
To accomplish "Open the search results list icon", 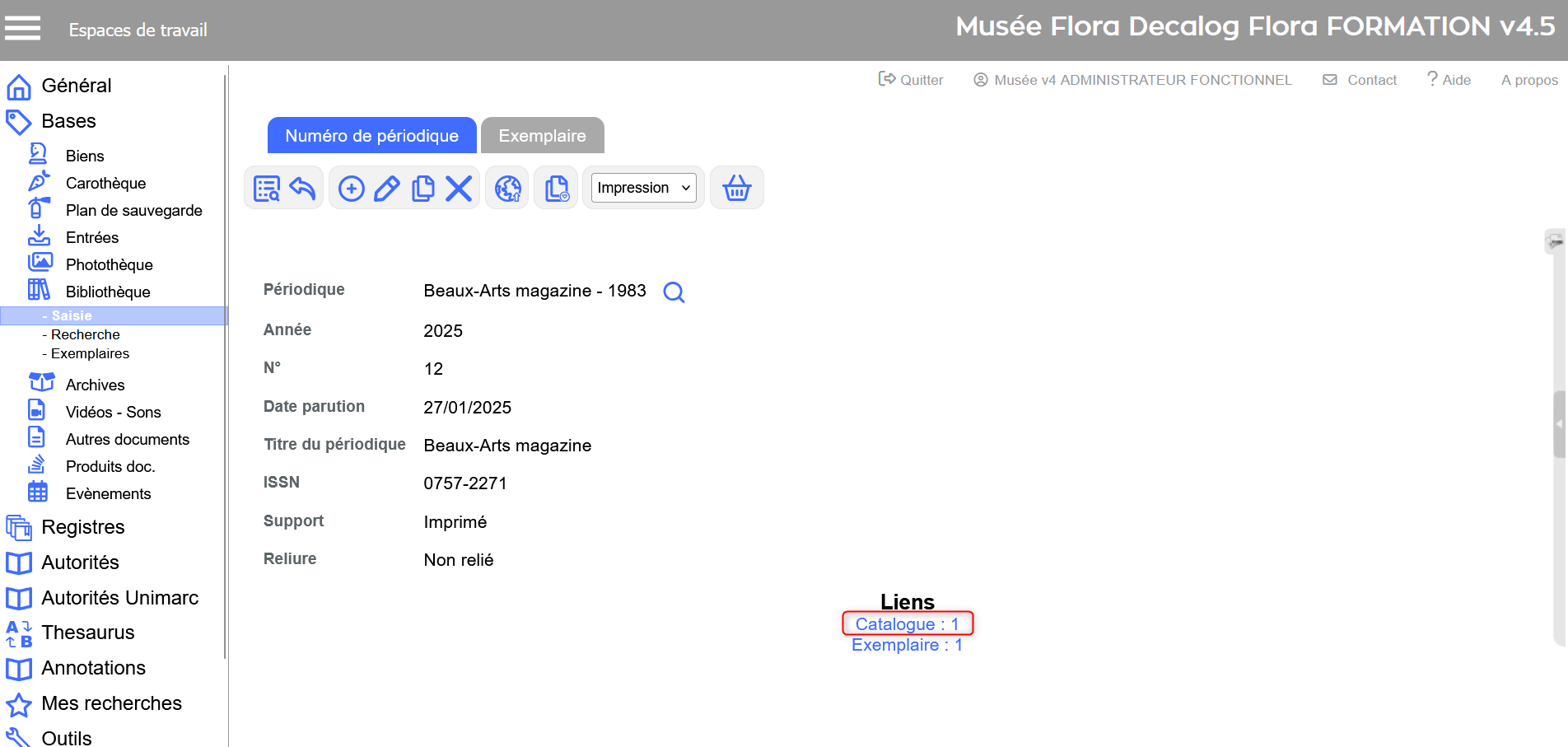I will [x=267, y=189].
